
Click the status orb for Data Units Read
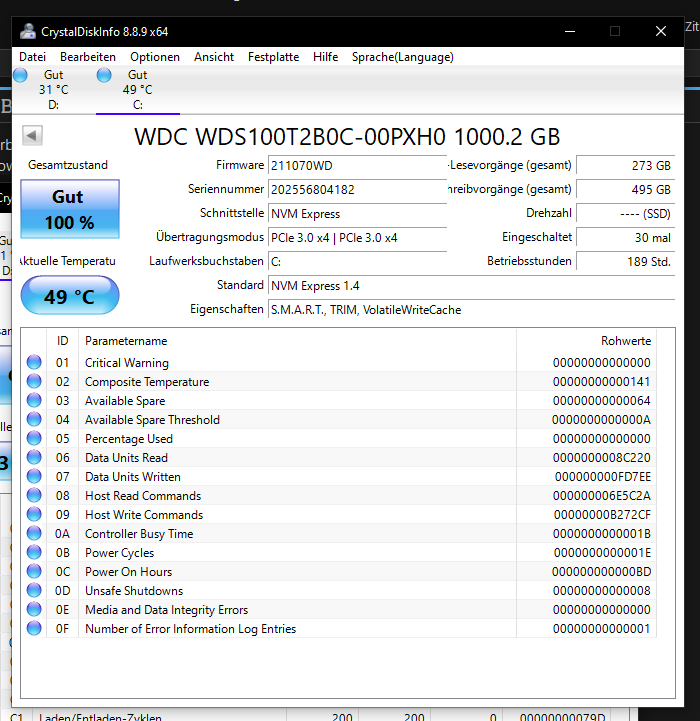tap(34, 458)
